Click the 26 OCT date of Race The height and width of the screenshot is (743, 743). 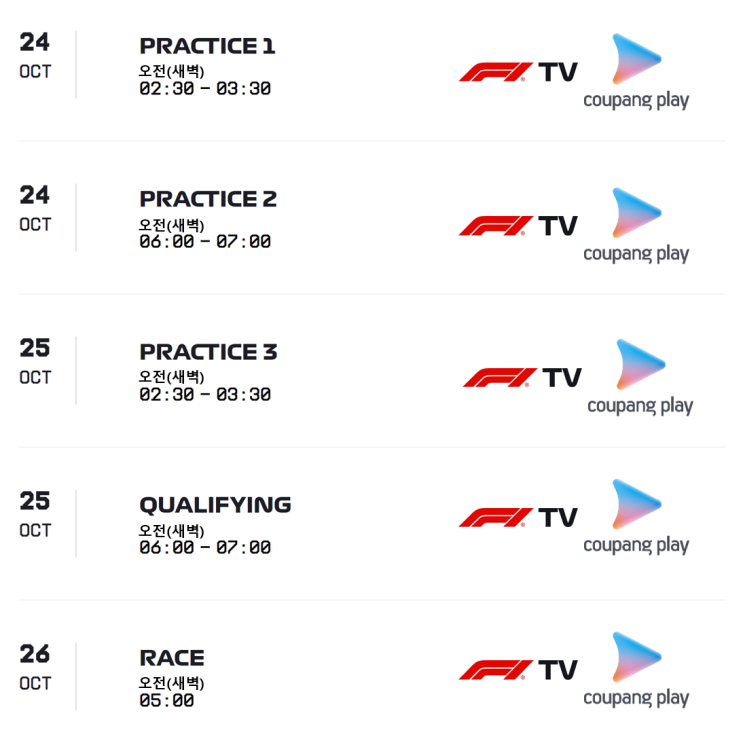click(35, 668)
